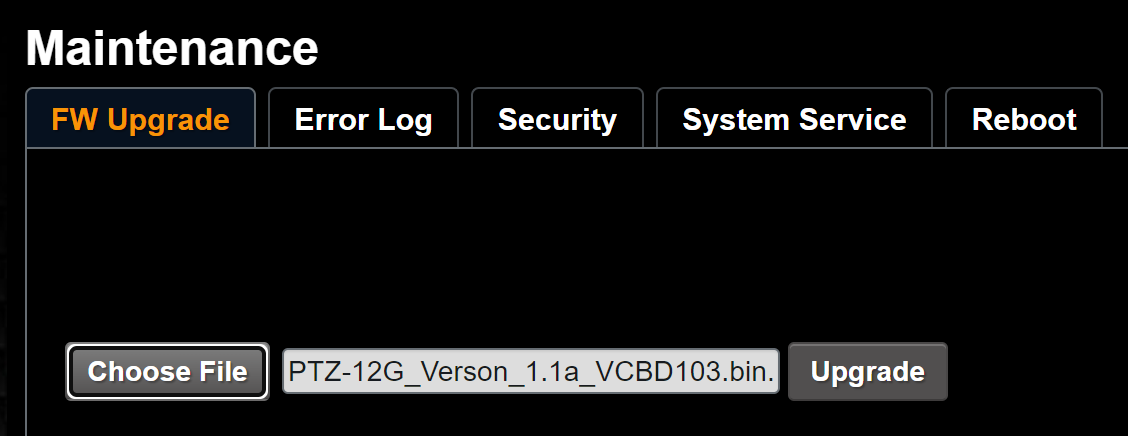This screenshot has width=1128, height=436.
Task: Click the selected firmware filename field
Action: [530, 372]
